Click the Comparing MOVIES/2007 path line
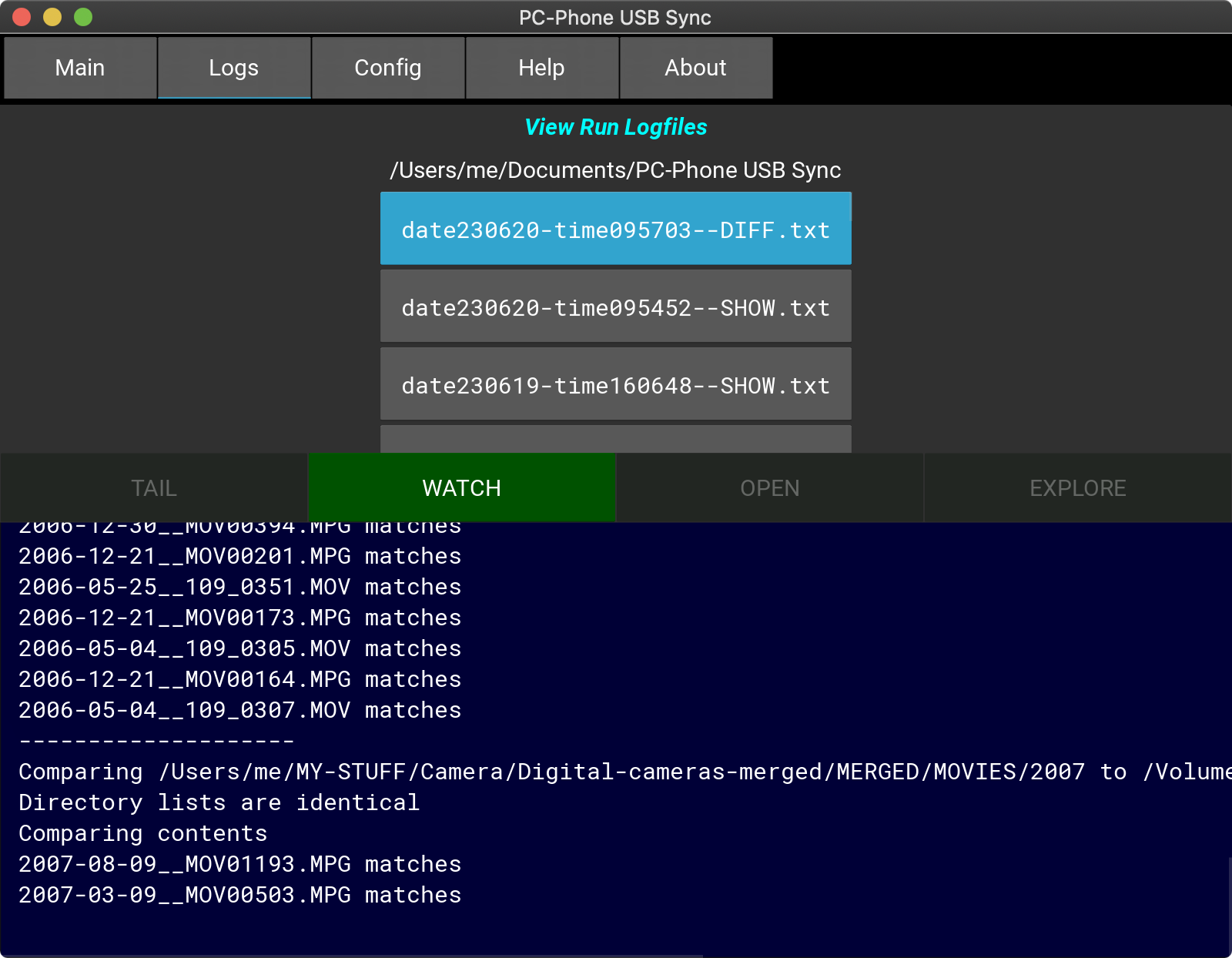The width and height of the screenshot is (1232, 958). click(625, 772)
